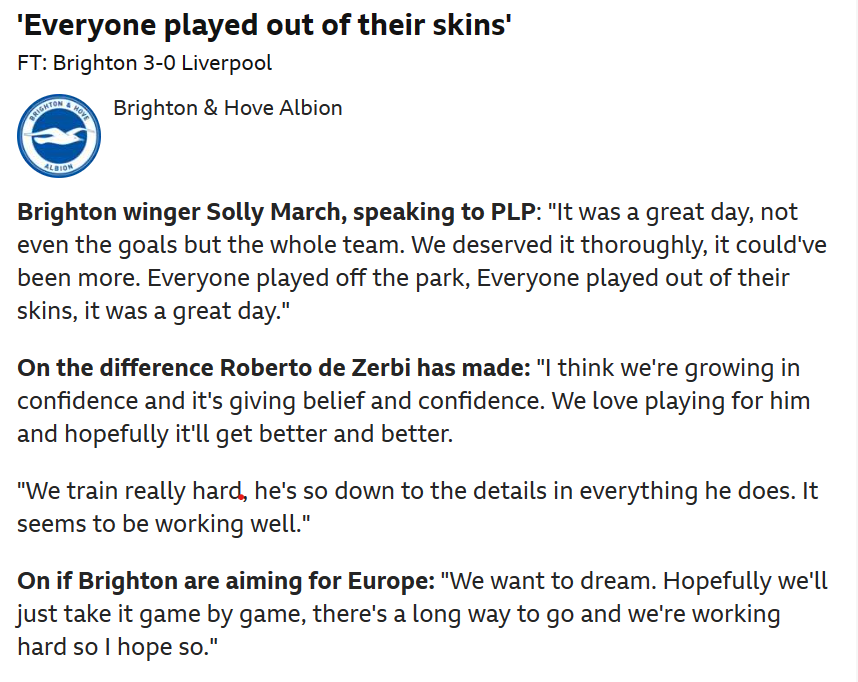
Task: Click the text 'just take it game by game'
Action: [x=160, y=614]
